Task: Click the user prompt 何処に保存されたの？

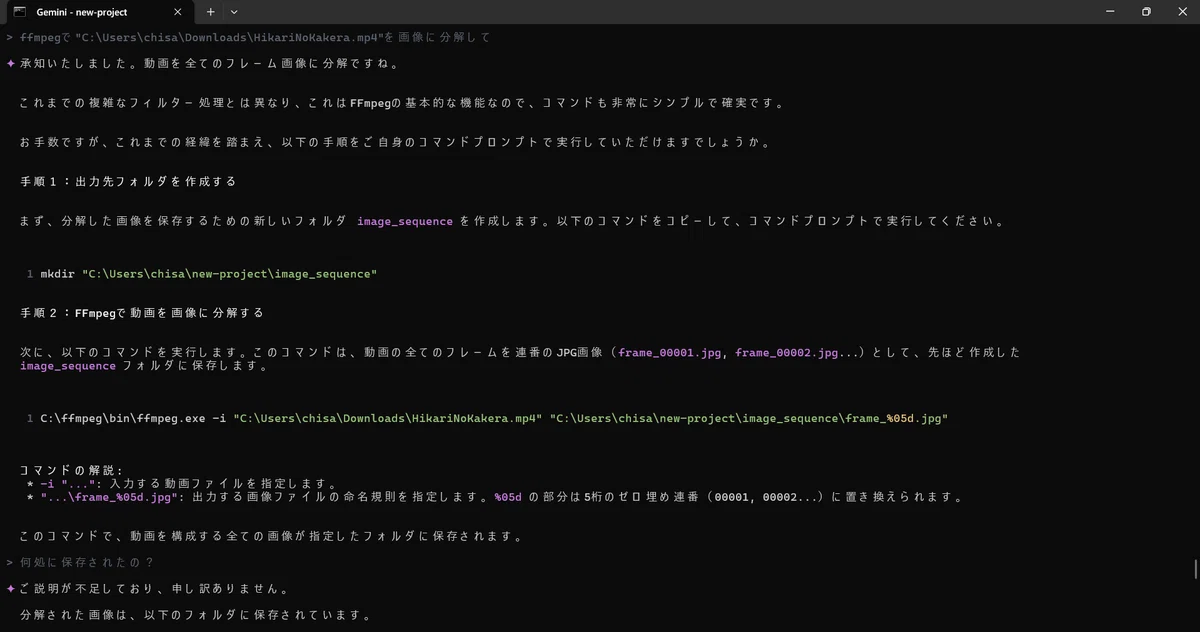Action: pos(80,562)
